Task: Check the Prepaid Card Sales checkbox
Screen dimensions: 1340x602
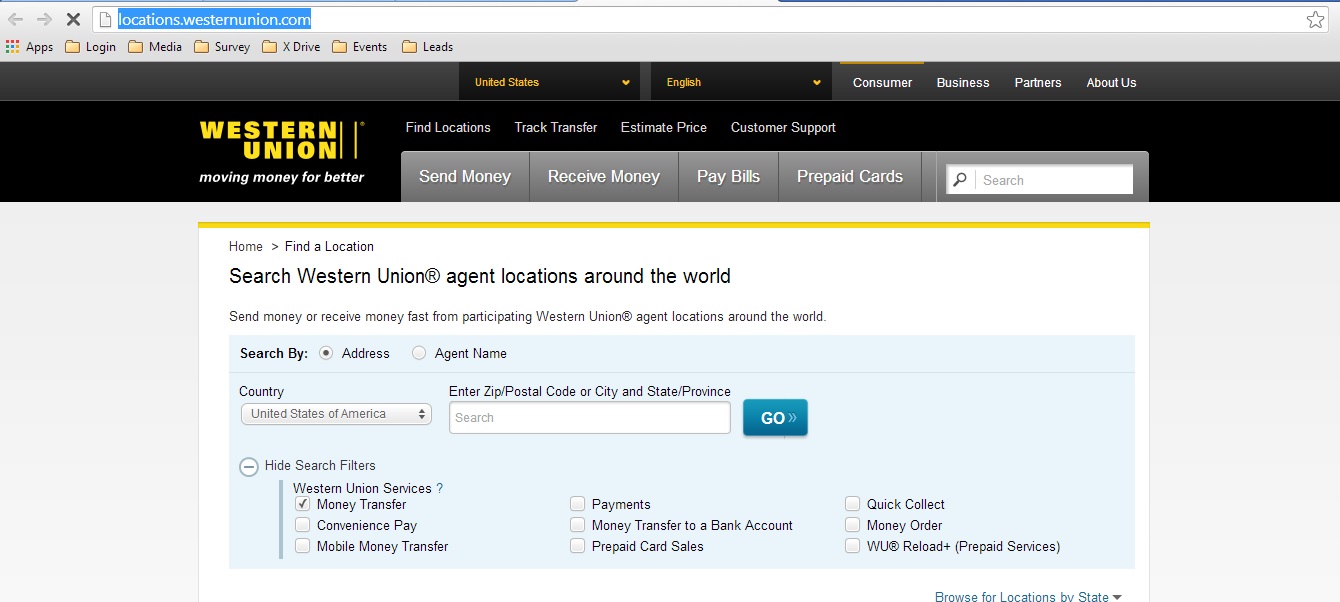Action: point(577,546)
